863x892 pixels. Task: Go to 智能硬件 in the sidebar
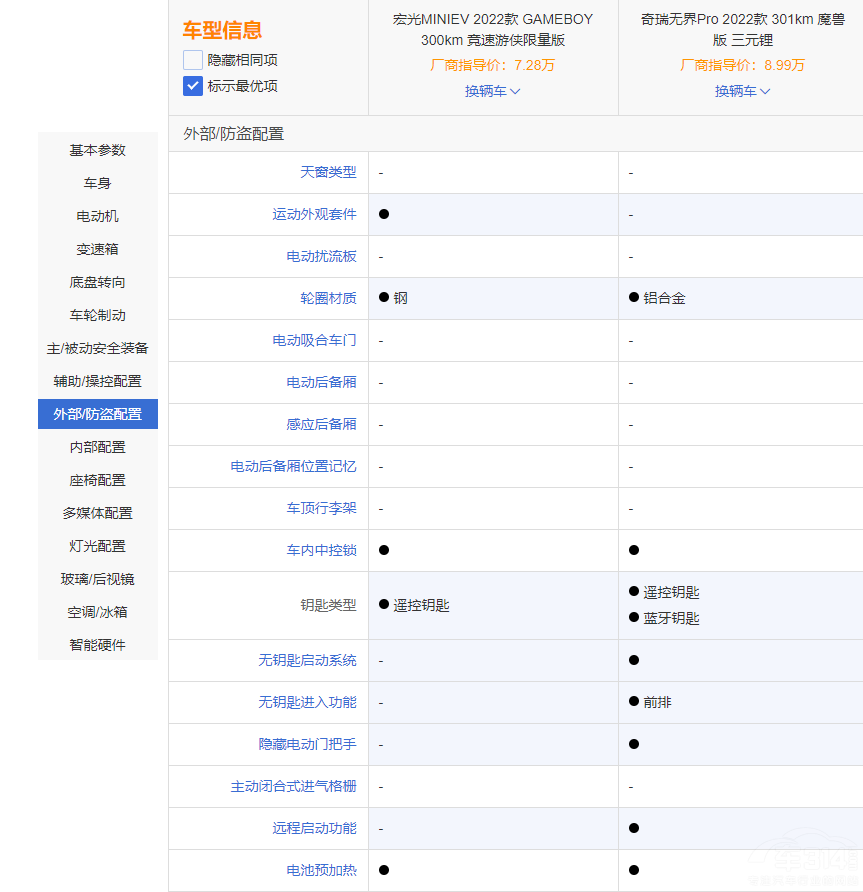pyautogui.click(x=98, y=645)
